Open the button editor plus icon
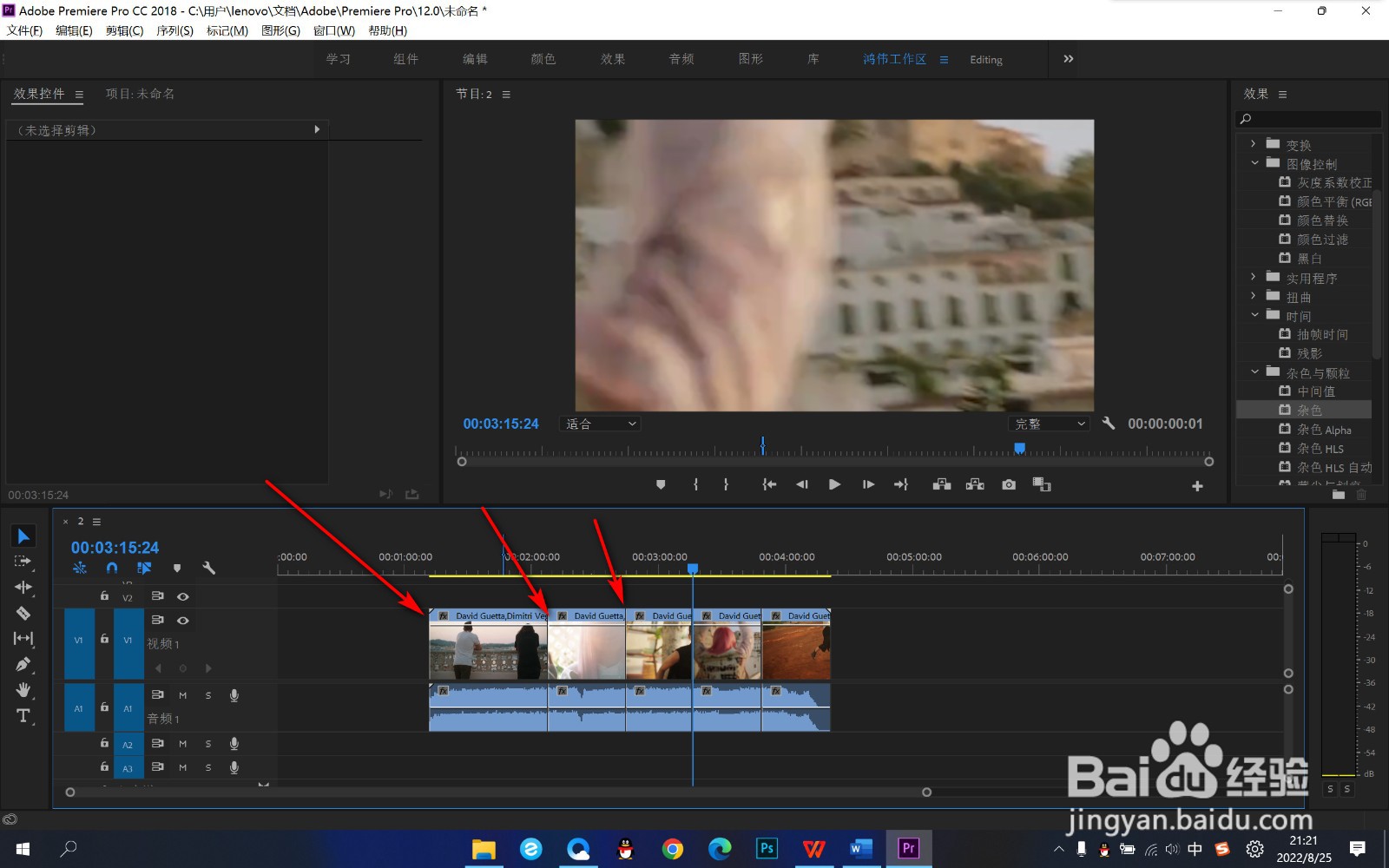Screen dimensions: 1389x868 tap(1197, 486)
